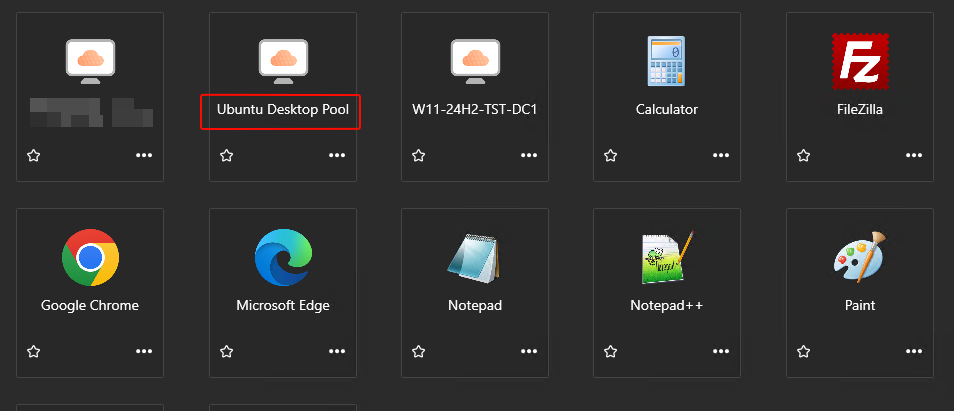Open the Calculator app icon
954x411 pixels.
coord(667,61)
